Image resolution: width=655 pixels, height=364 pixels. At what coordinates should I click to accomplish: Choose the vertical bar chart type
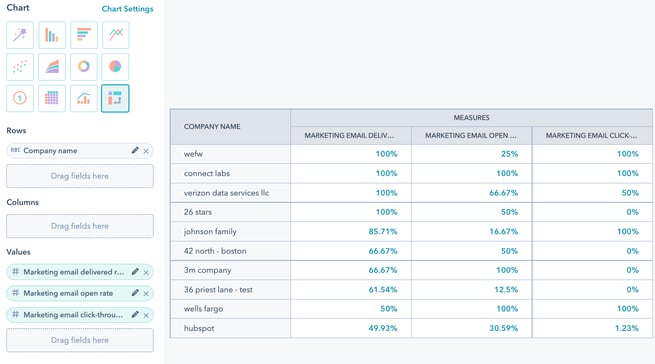(52, 35)
